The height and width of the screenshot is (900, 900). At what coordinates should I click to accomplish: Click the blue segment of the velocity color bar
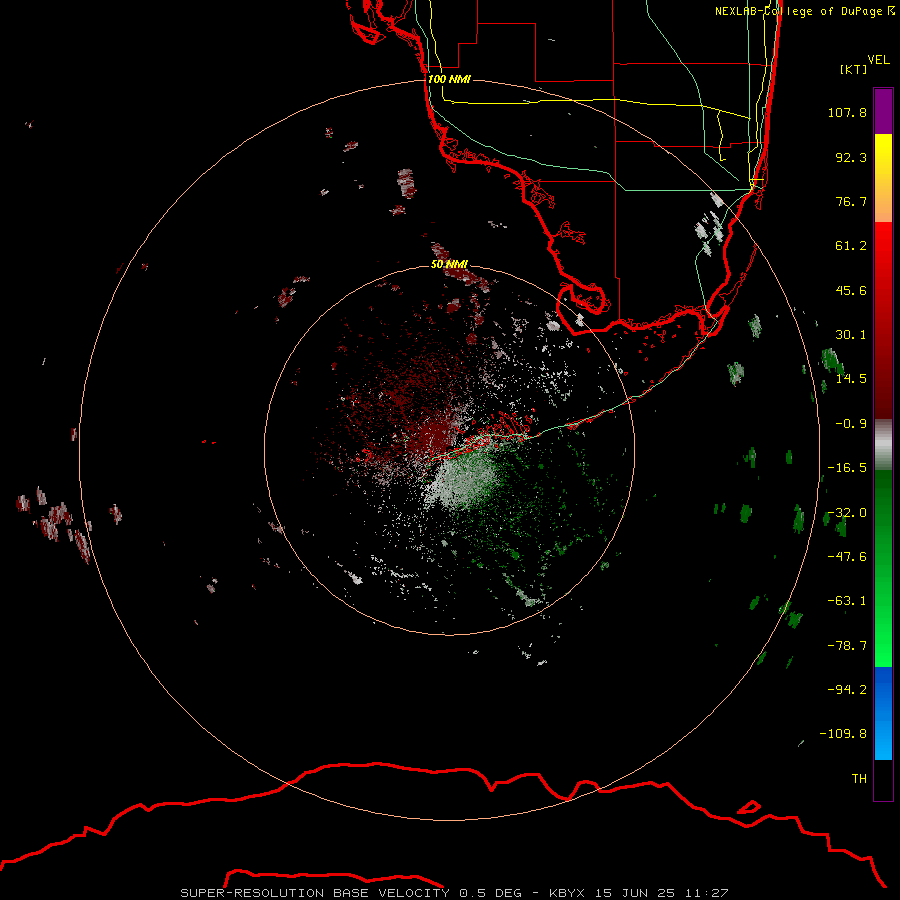(883, 713)
